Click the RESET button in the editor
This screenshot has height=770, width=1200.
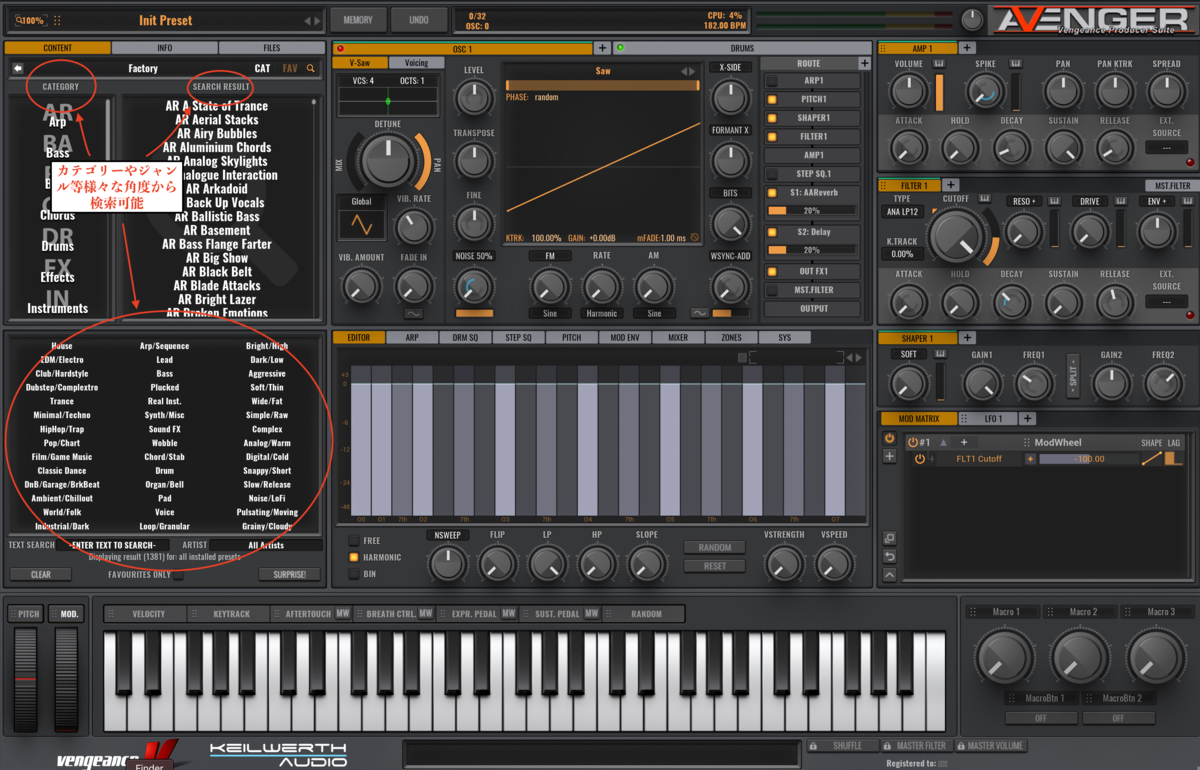(x=715, y=566)
